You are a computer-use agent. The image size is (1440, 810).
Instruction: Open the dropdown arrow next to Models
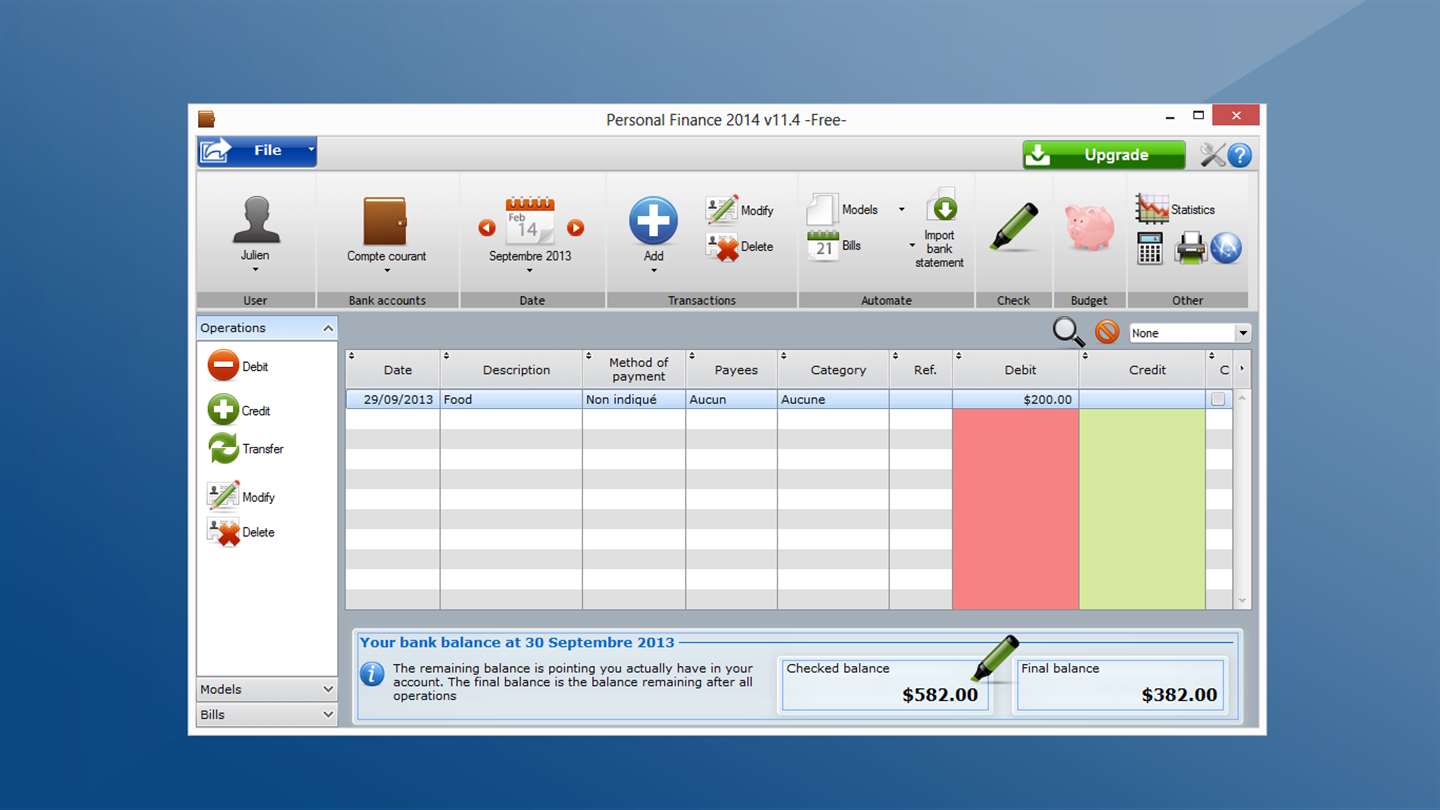click(x=901, y=210)
